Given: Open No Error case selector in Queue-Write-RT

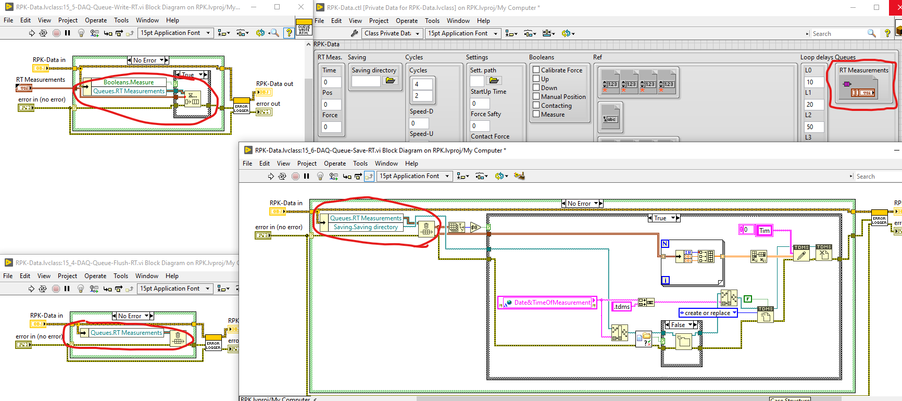Looking at the screenshot, I should tap(148, 60).
